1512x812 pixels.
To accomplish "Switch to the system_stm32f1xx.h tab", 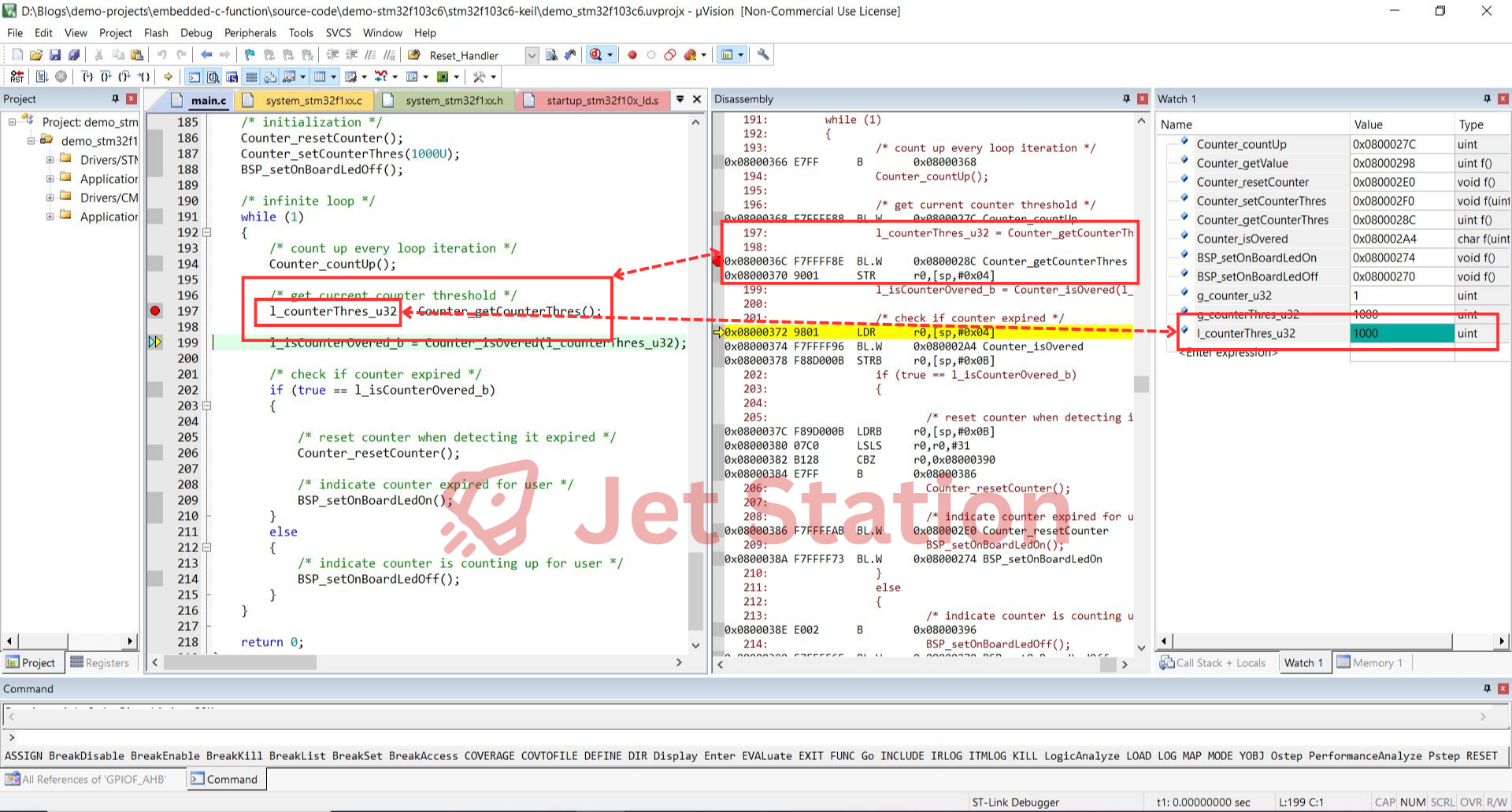I will [x=454, y=100].
